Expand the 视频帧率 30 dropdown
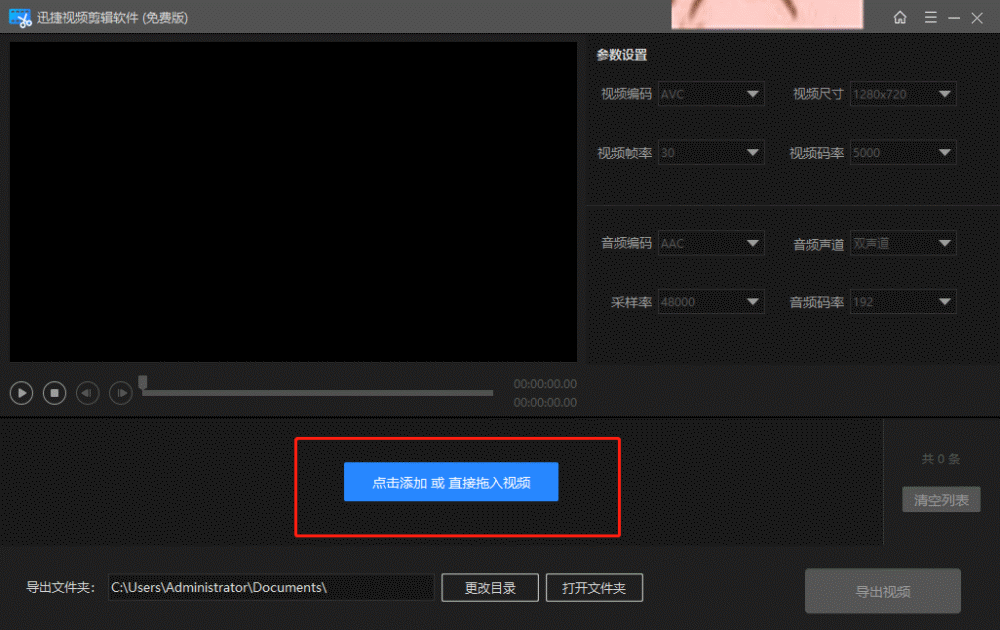The image size is (1000, 630). click(x=711, y=152)
